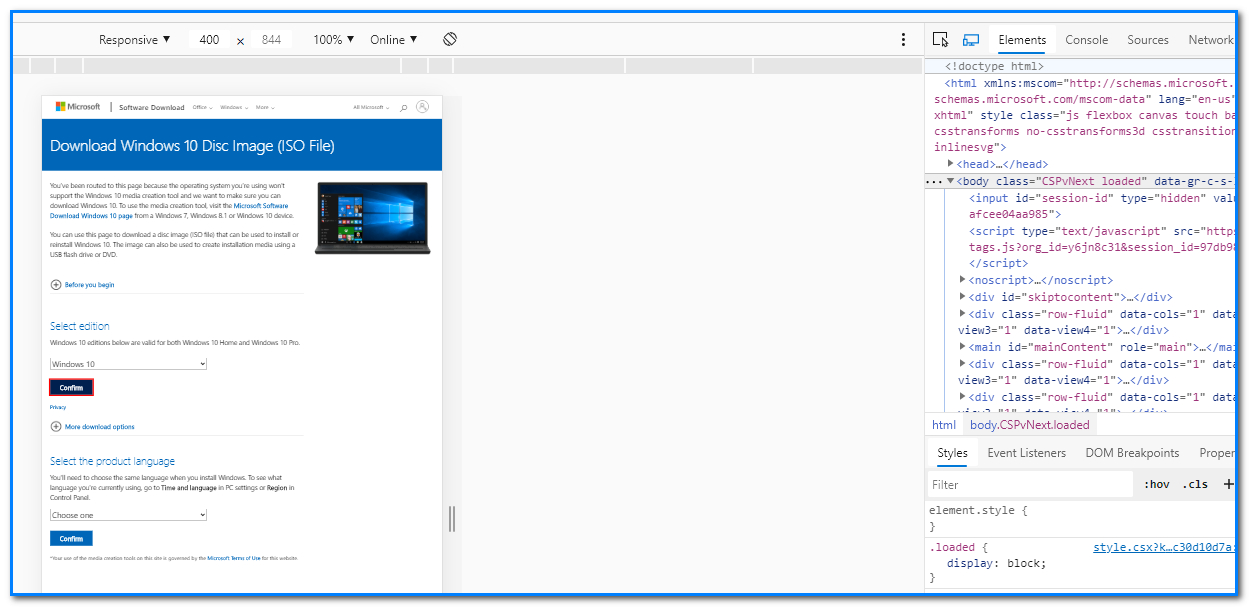Toggle the device toolbar icon
Screen dimensions: 1249x607
click(x=970, y=40)
